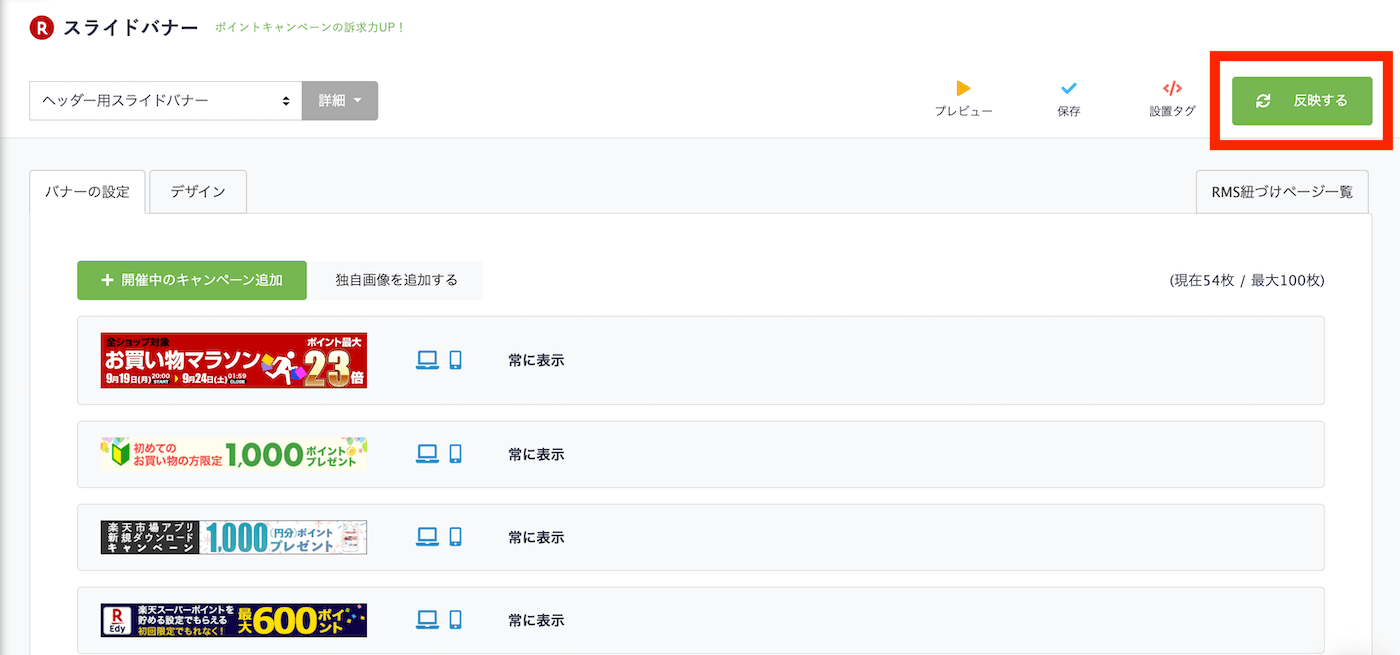This screenshot has height=655, width=1400.
Task: Click the orange プレビュー play icon
Action: 963,88
